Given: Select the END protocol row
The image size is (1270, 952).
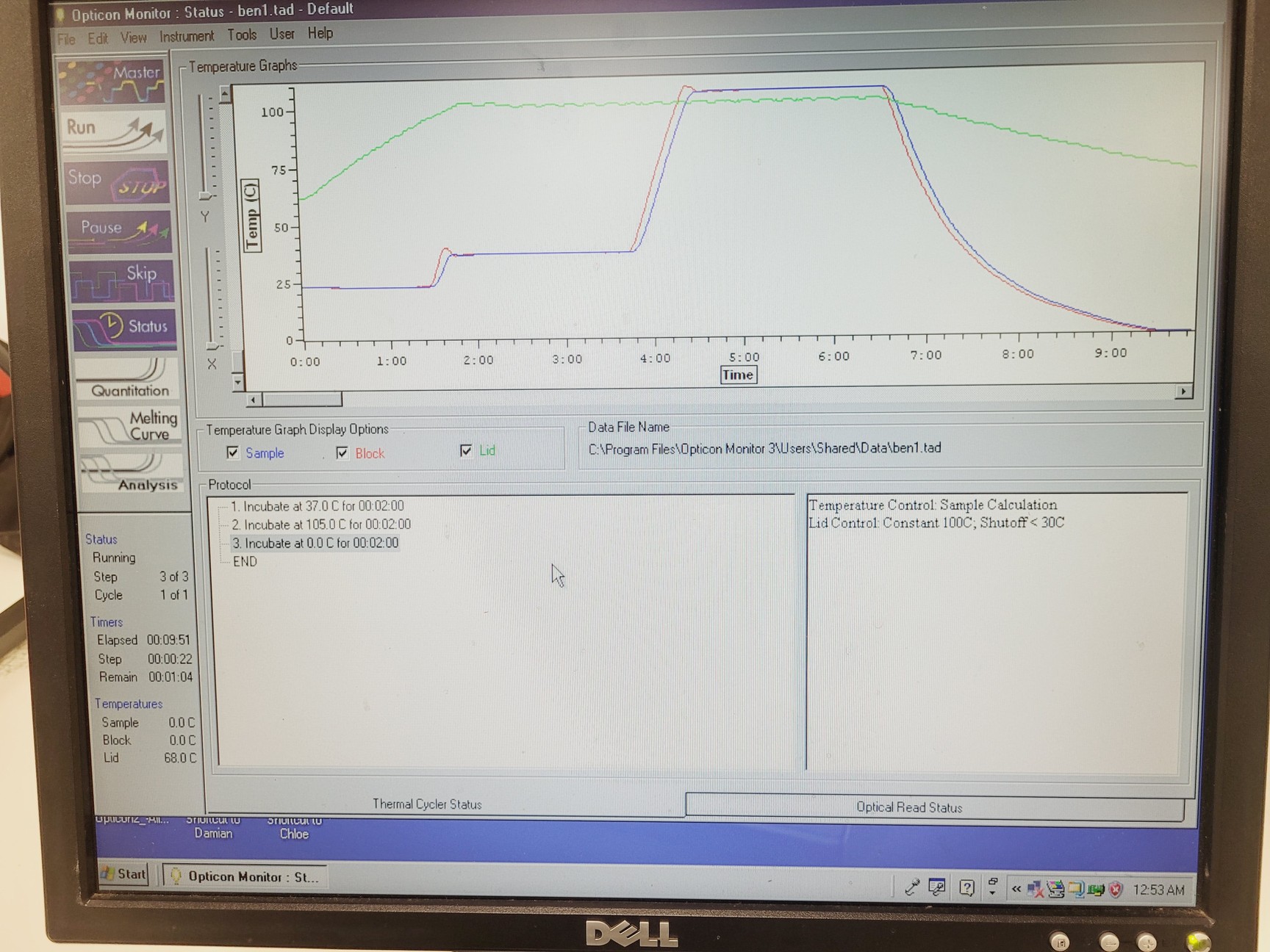Looking at the screenshot, I should pos(245,561).
